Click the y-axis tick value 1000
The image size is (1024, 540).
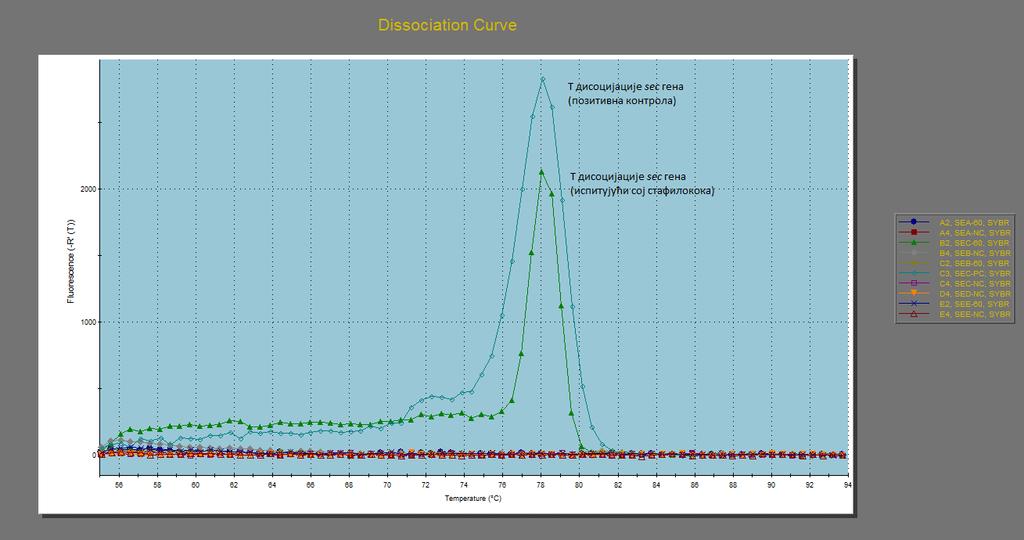tap(88, 322)
